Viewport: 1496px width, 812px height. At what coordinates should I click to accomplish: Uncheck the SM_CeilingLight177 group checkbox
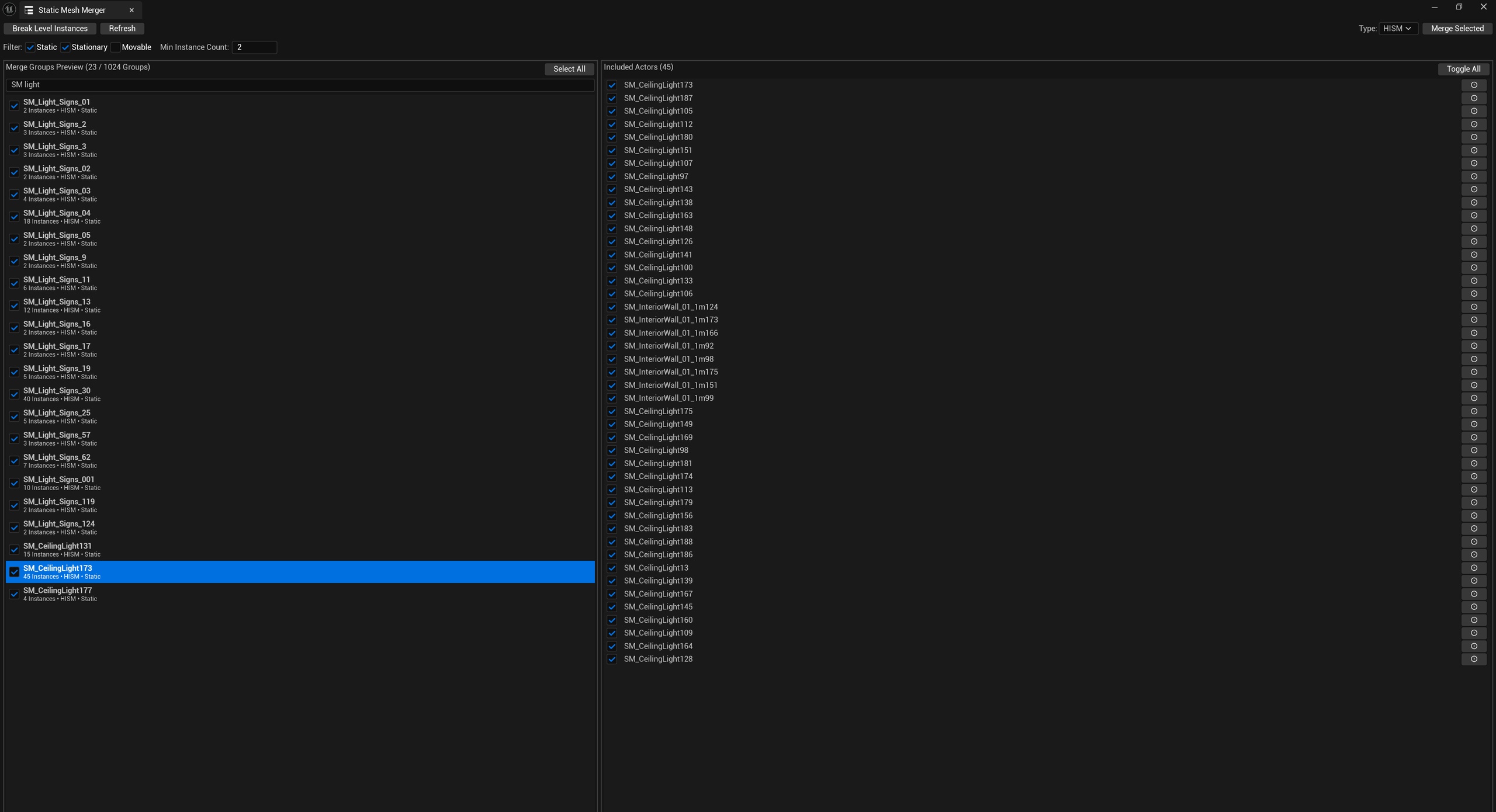14,594
